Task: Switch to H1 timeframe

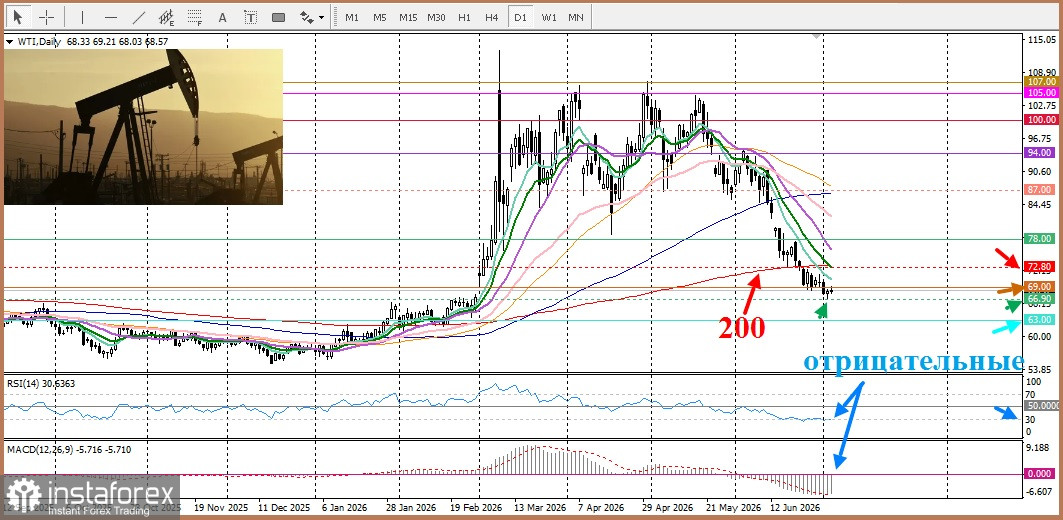Action: pyautogui.click(x=464, y=17)
